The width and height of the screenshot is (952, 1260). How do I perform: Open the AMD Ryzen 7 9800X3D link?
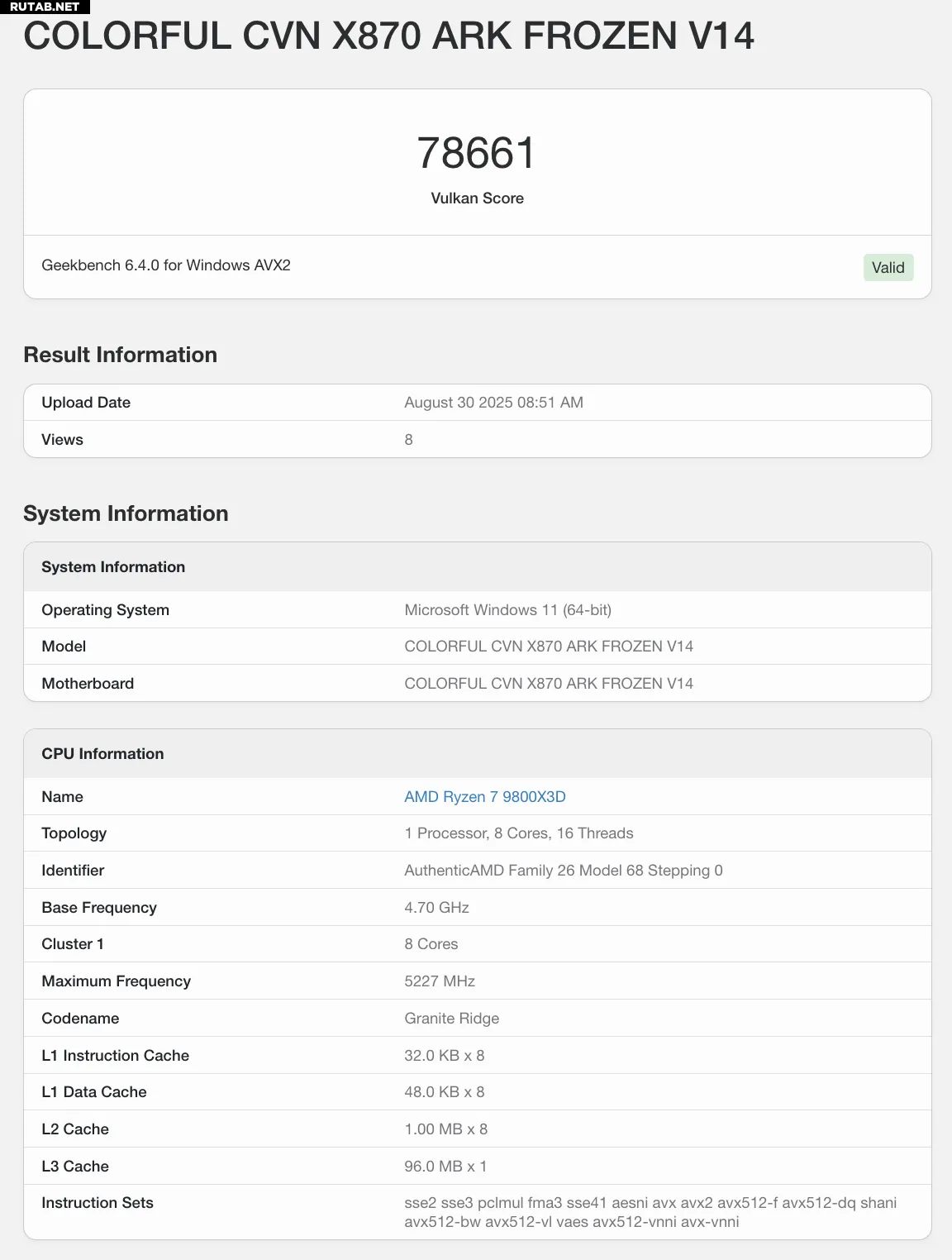(x=484, y=796)
